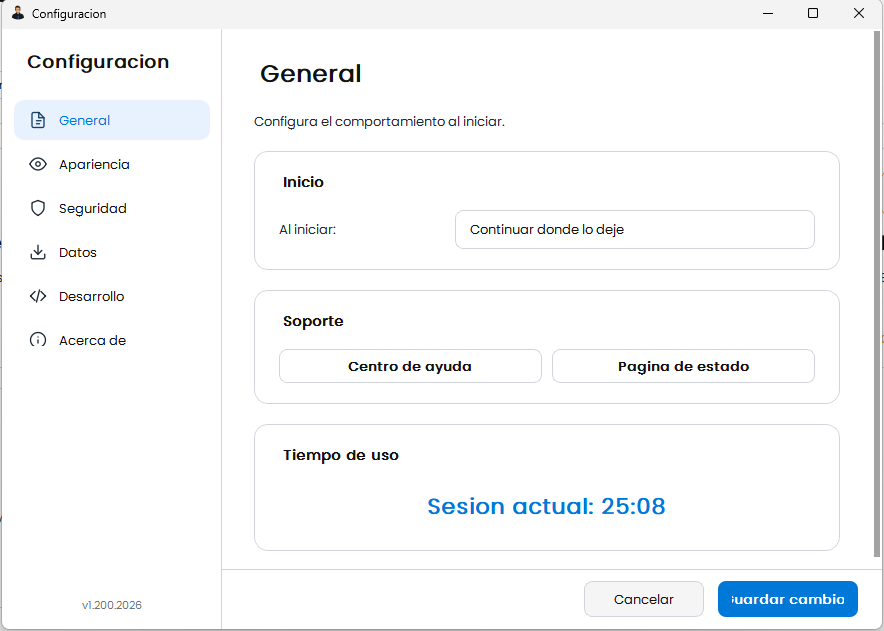Click the Al iniciar: label

coord(307,230)
